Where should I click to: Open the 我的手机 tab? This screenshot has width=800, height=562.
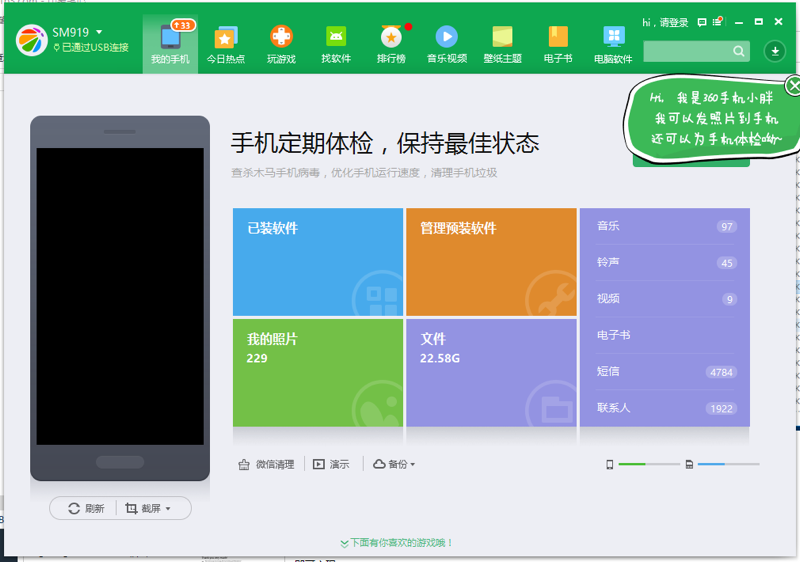point(170,44)
